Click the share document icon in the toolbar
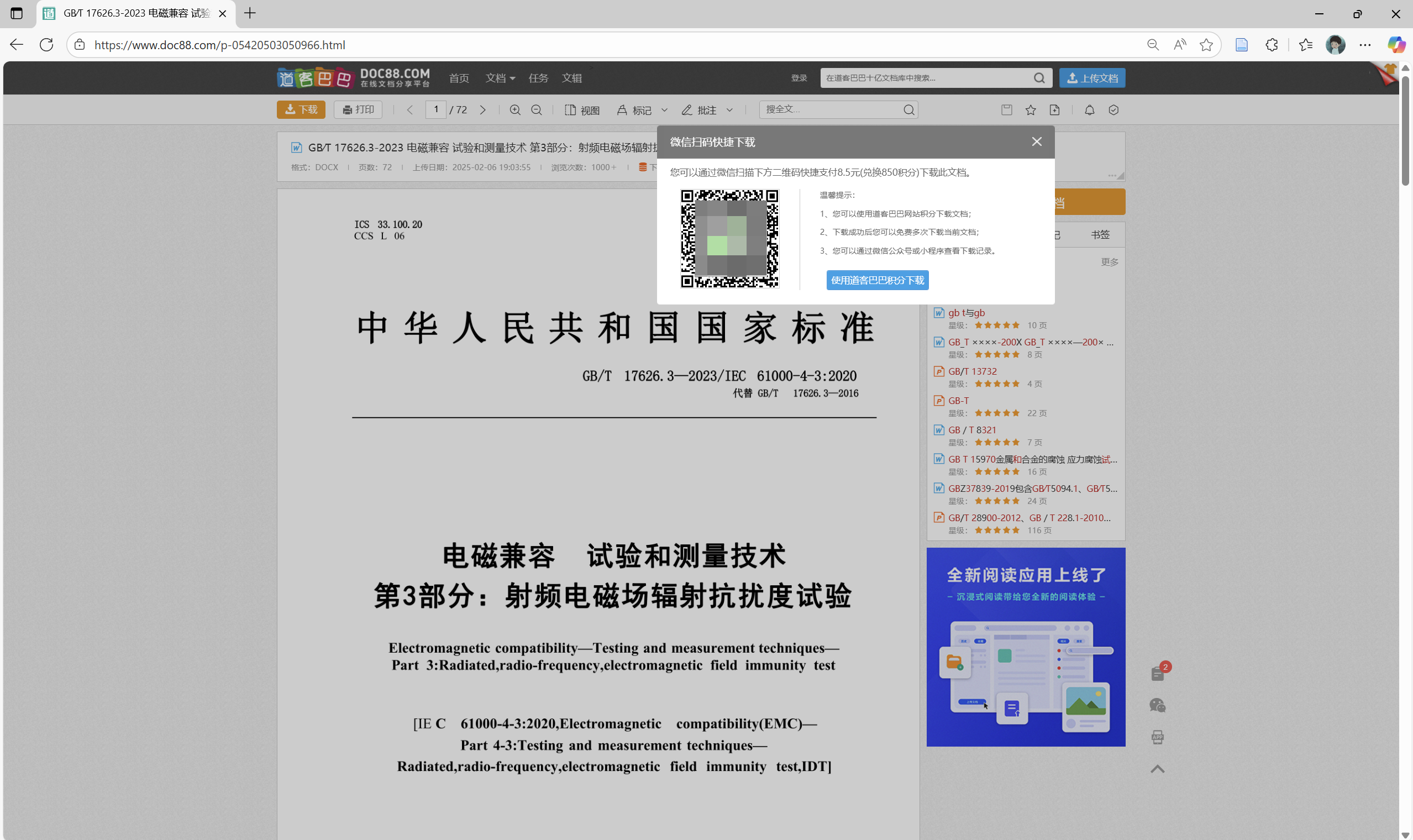The width and height of the screenshot is (1413, 840). point(1054,110)
